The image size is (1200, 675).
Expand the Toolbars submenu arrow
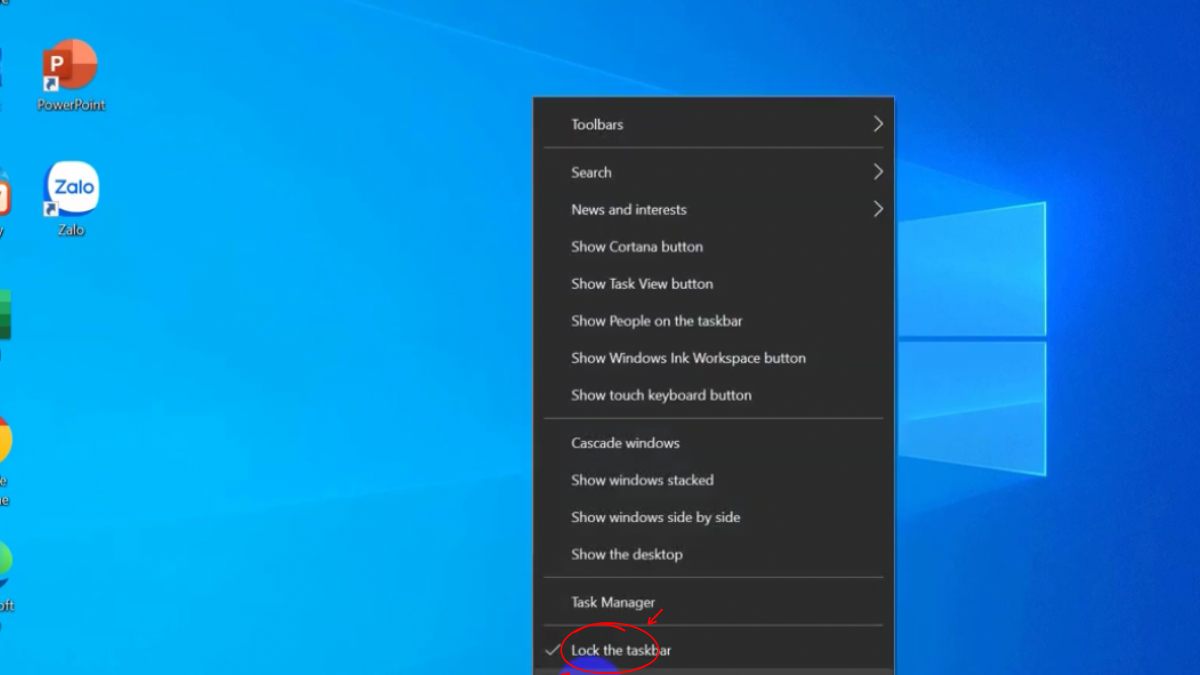pos(878,124)
